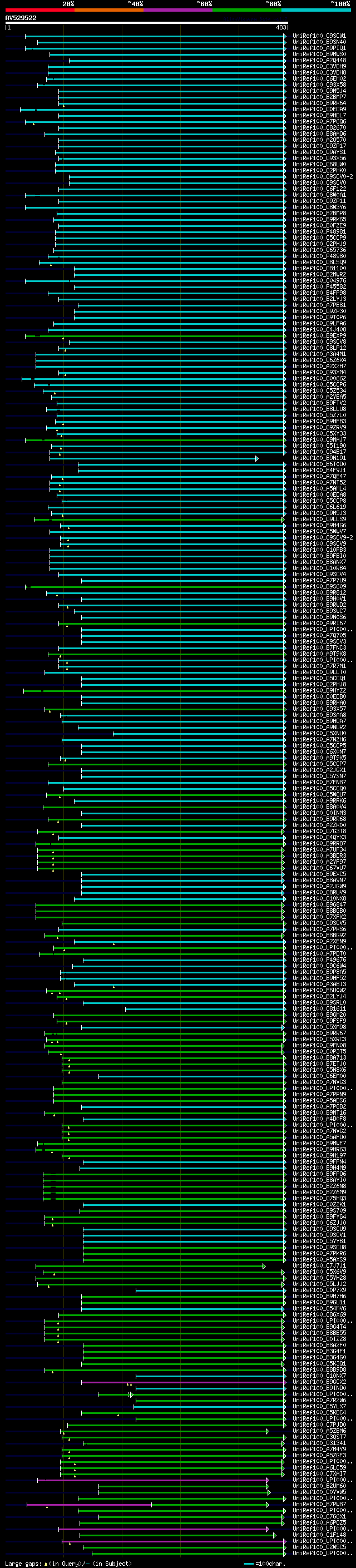This screenshot has width=356, height=1568.
Task: Open the UniRef100_C3VDH9 hit
Action: pos(319,66)
